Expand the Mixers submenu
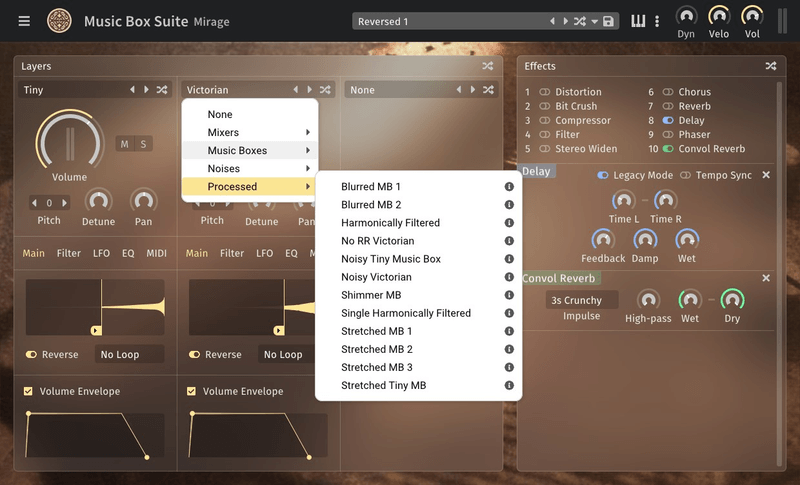The width and height of the screenshot is (800, 485). tap(250, 133)
